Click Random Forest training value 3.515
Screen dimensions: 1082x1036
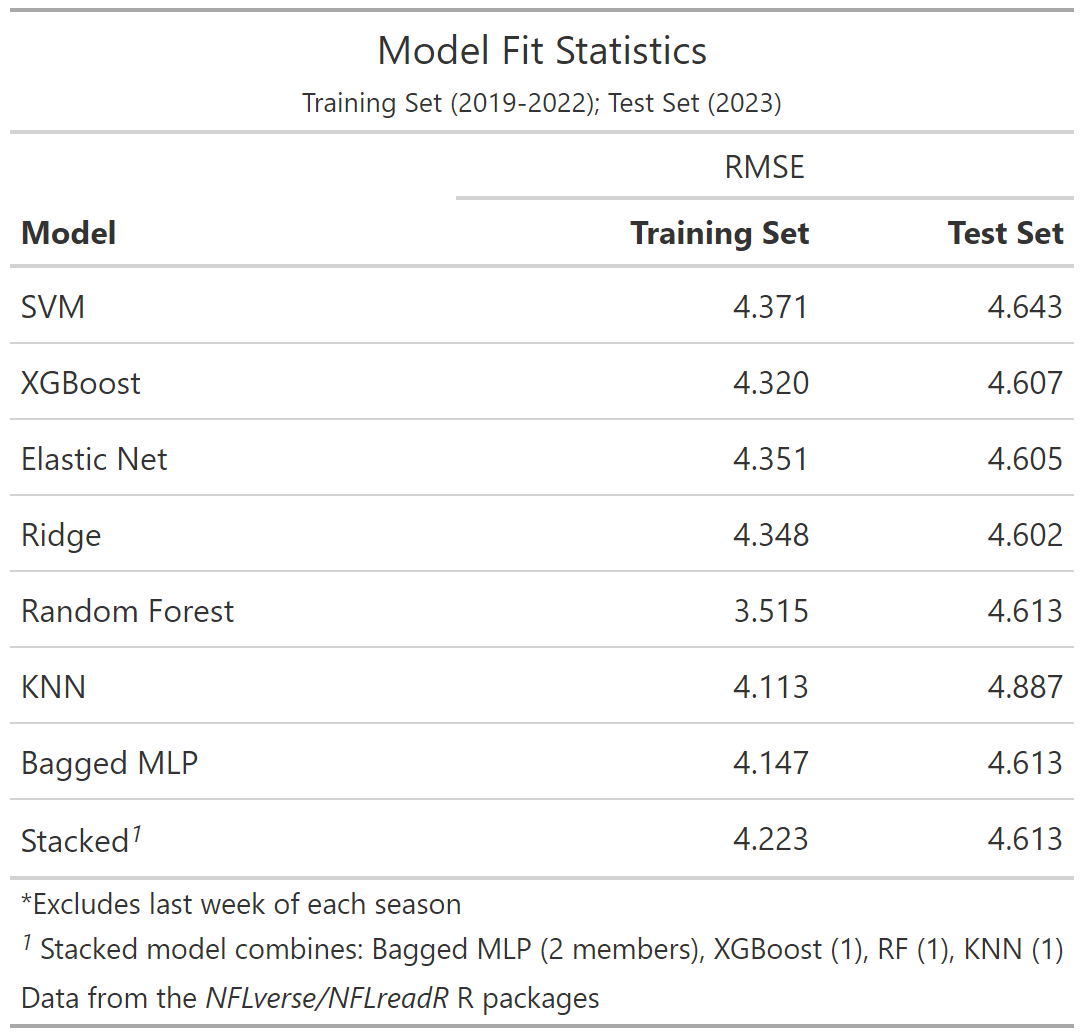pos(770,611)
